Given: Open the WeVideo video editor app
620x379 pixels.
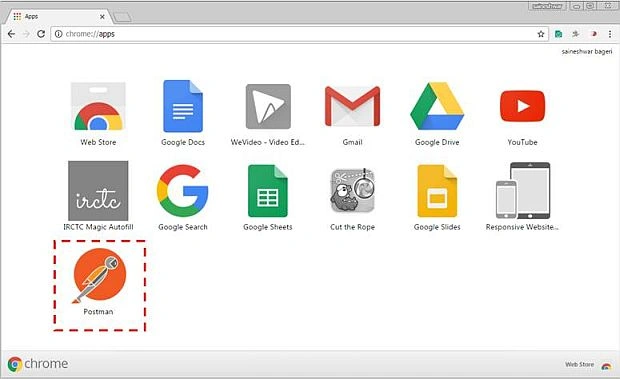Looking at the screenshot, I should click(268, 106).
